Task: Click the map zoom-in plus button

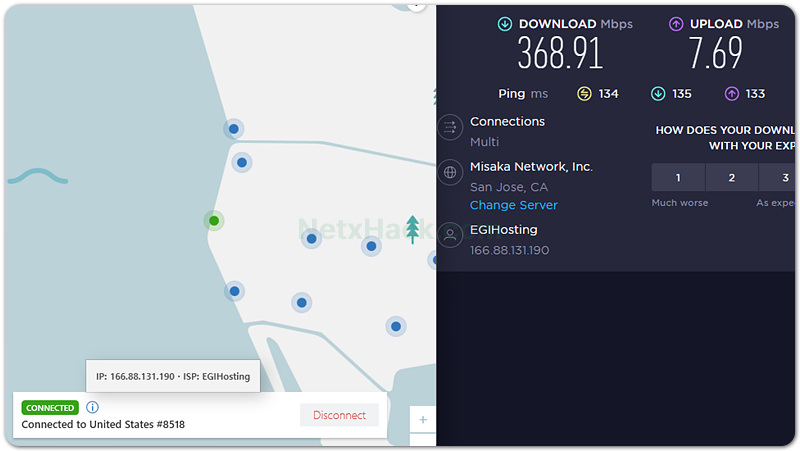Action: tap(423, 419)
